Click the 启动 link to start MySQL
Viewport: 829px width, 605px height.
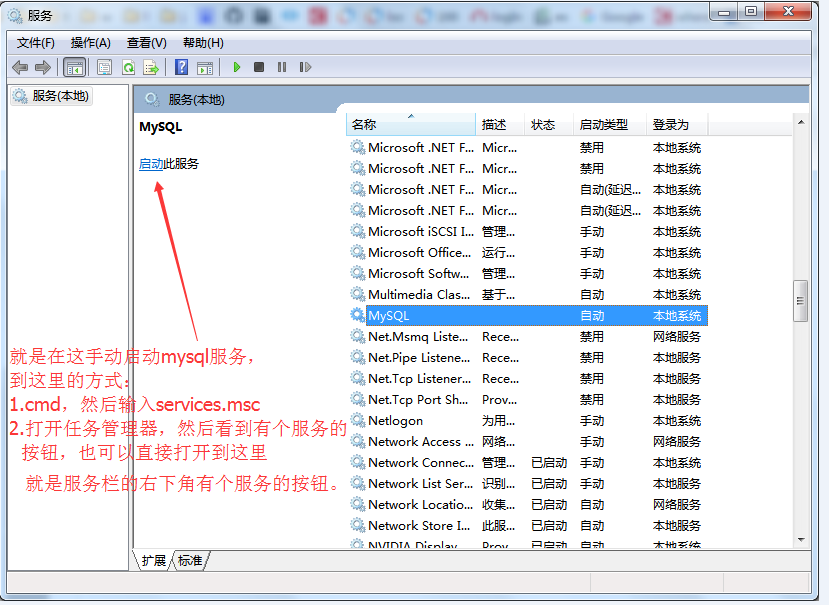coord(151,164)
